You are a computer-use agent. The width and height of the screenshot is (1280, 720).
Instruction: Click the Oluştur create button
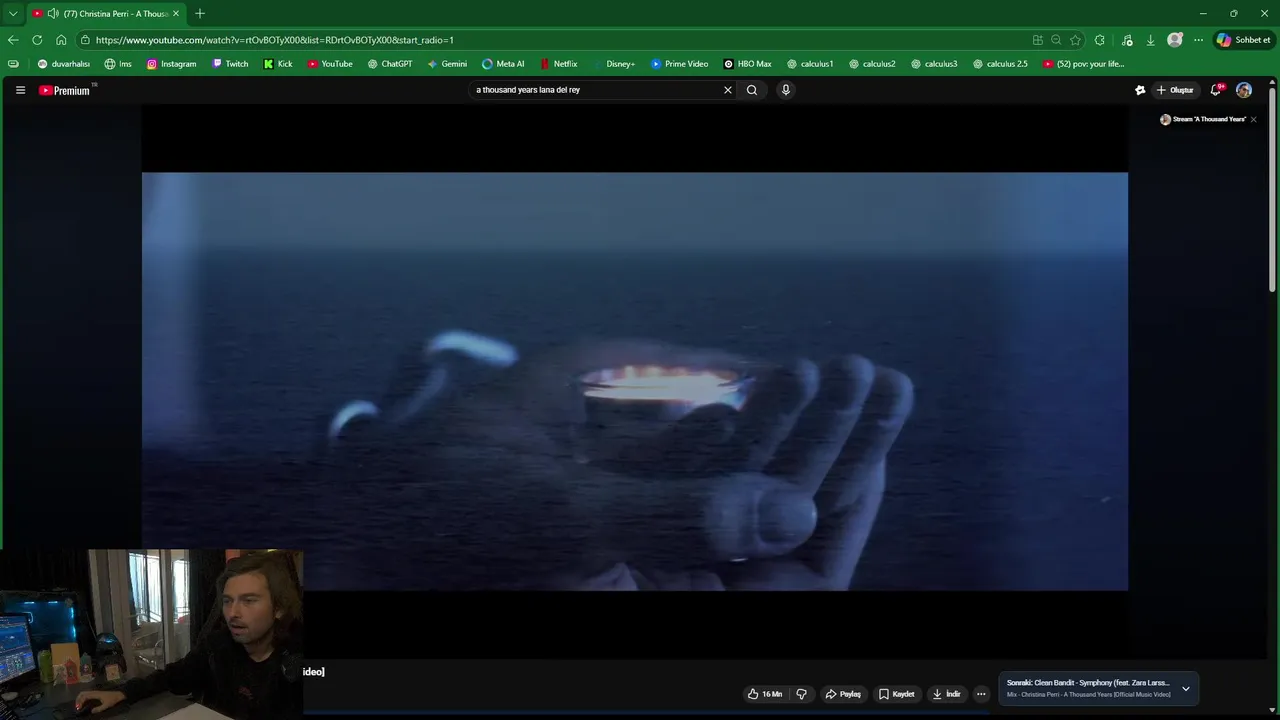click(x=1175, y=90)
